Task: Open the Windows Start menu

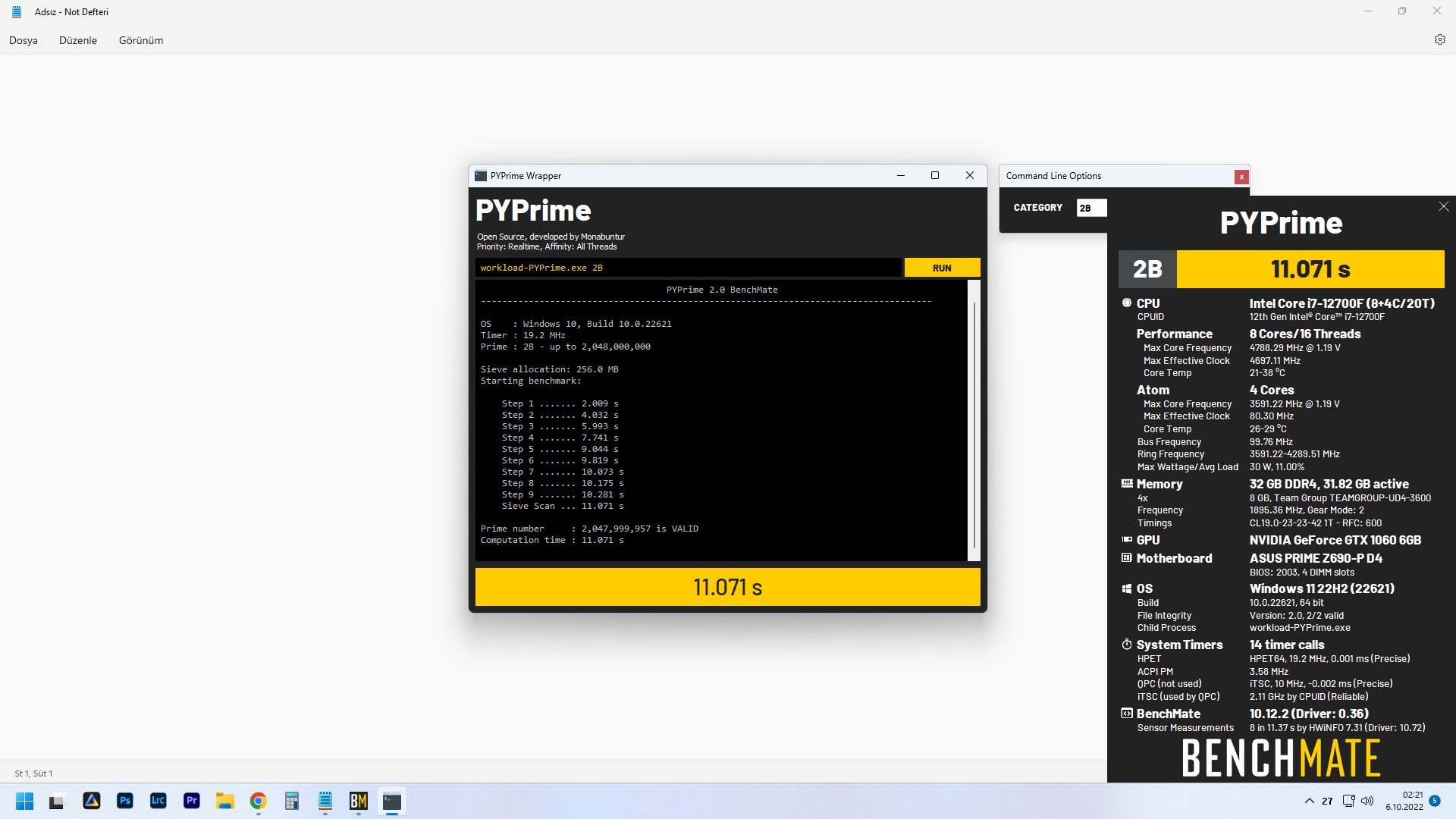Action: pyautogui.click(x=24, y=801)
